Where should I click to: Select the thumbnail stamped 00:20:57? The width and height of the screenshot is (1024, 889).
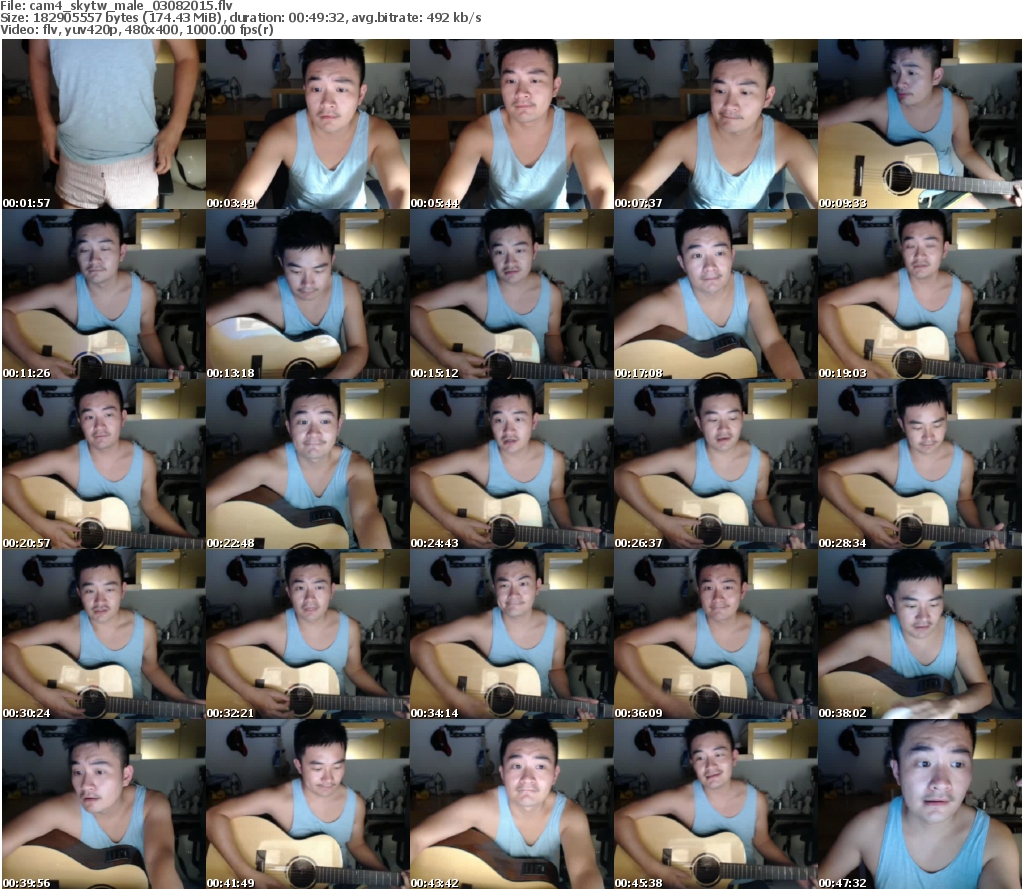(104, 464)
